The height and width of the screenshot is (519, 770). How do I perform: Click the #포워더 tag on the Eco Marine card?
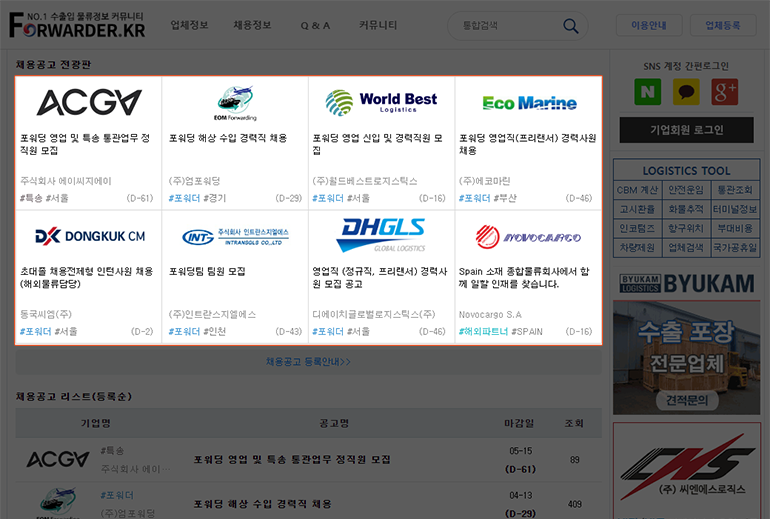point(474,198)
